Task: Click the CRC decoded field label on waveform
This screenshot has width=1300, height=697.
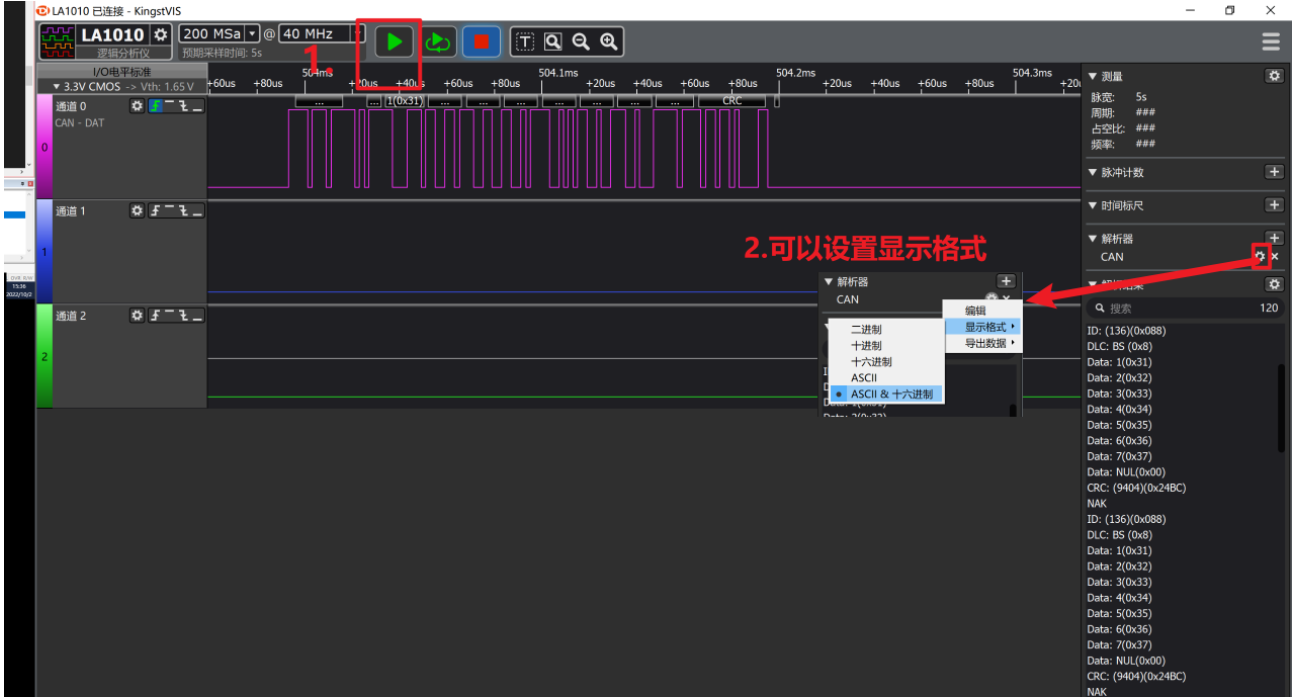Action: click(x=732, y=101)
